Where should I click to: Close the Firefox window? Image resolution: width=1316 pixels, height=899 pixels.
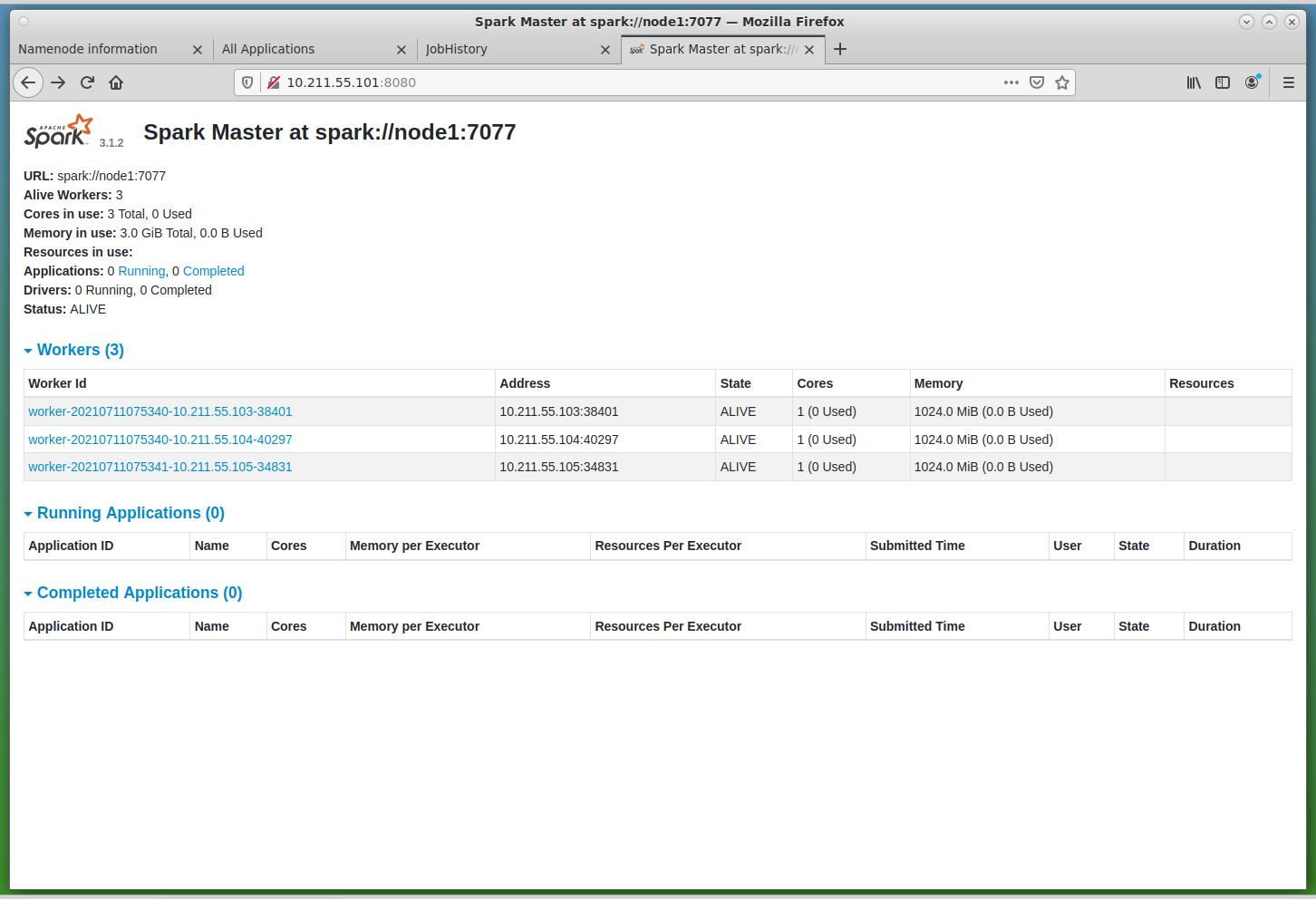pos(1292,22)
